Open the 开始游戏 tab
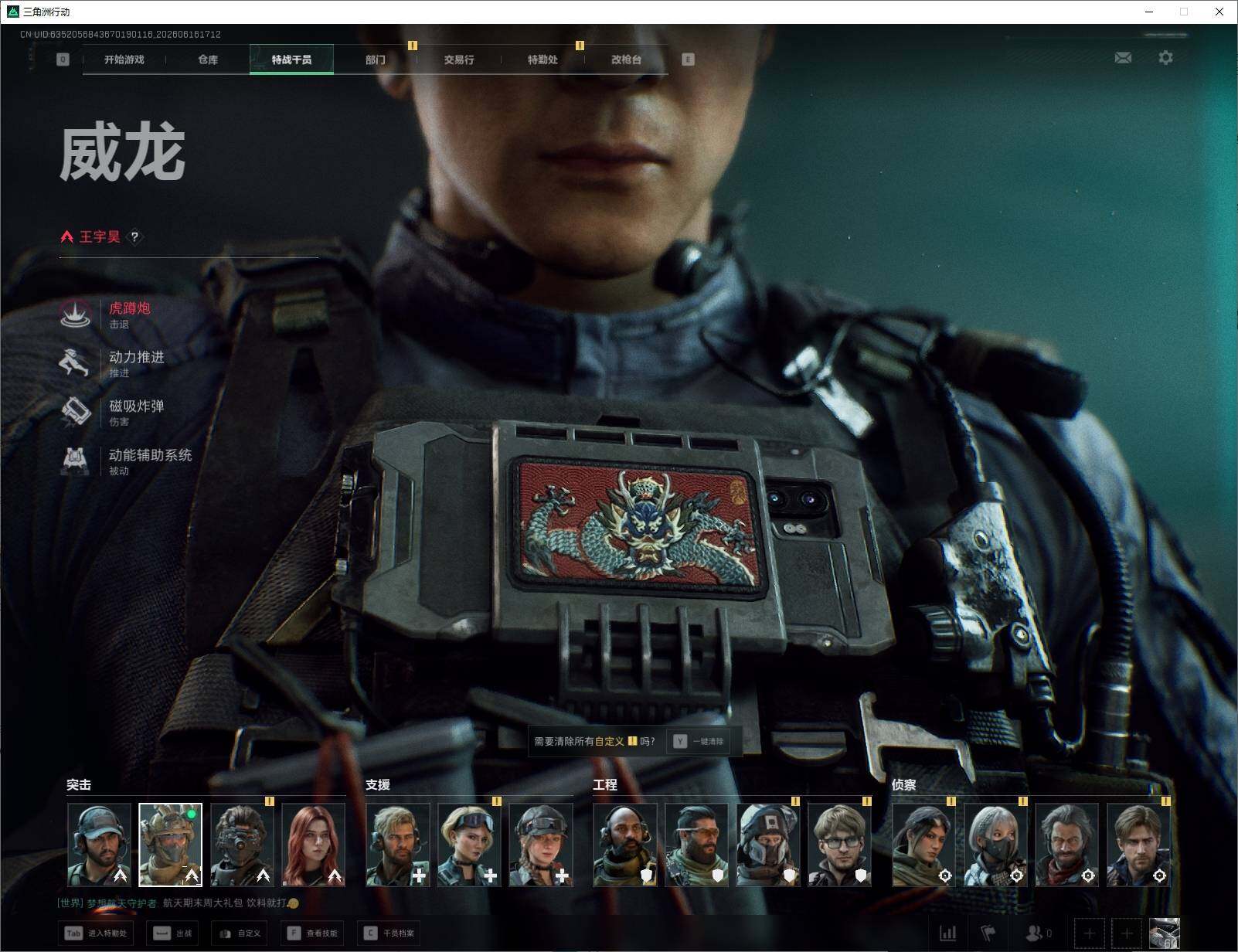1238x952 pixels. pyautogui.click(x=124, y=59)
